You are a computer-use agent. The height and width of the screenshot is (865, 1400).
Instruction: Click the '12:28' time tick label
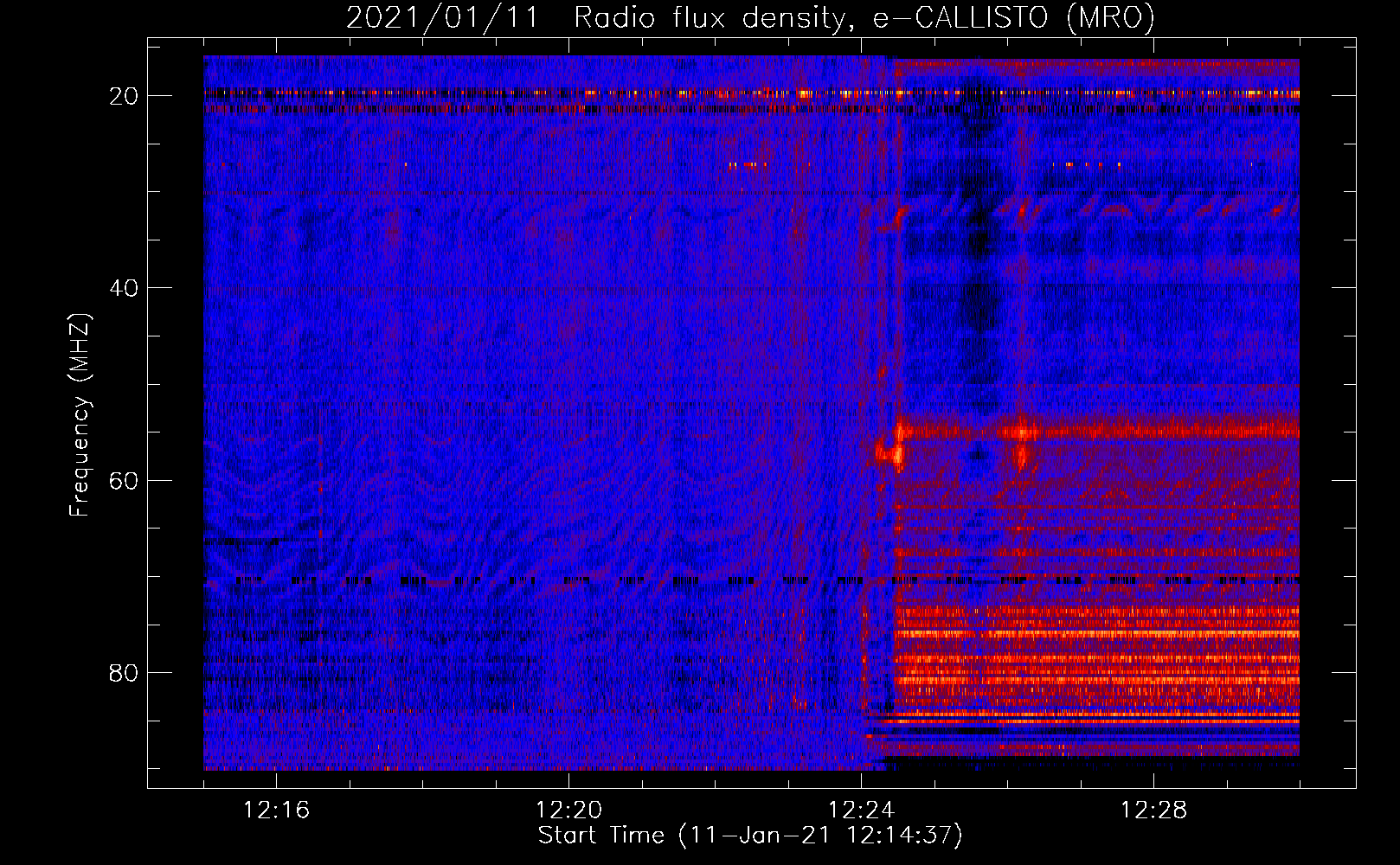click(1153, 811)
